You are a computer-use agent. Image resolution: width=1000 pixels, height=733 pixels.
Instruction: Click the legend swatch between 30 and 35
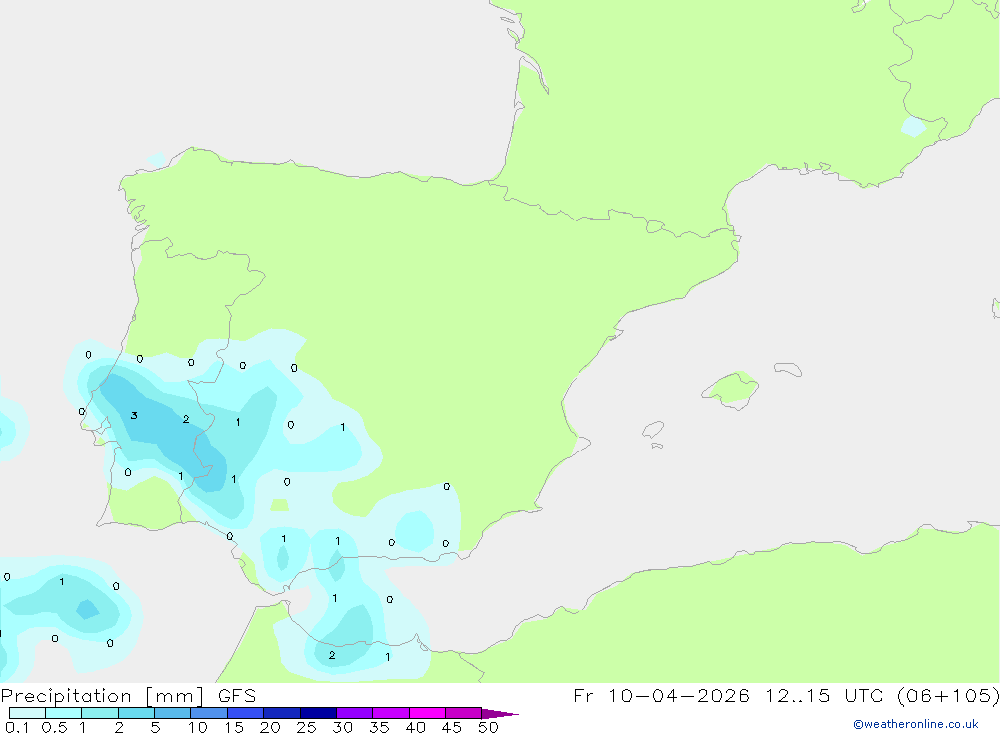(355, 713)
